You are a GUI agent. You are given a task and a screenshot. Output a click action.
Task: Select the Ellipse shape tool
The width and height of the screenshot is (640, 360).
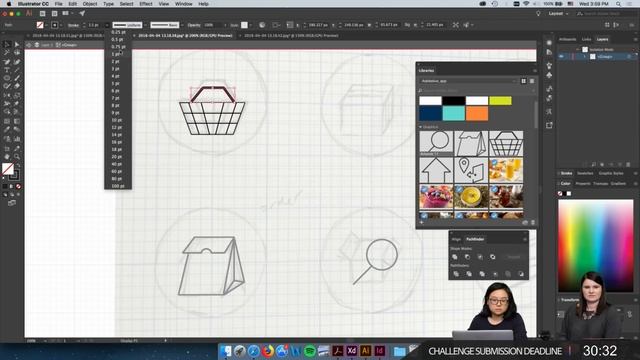(x=7, y=78)
